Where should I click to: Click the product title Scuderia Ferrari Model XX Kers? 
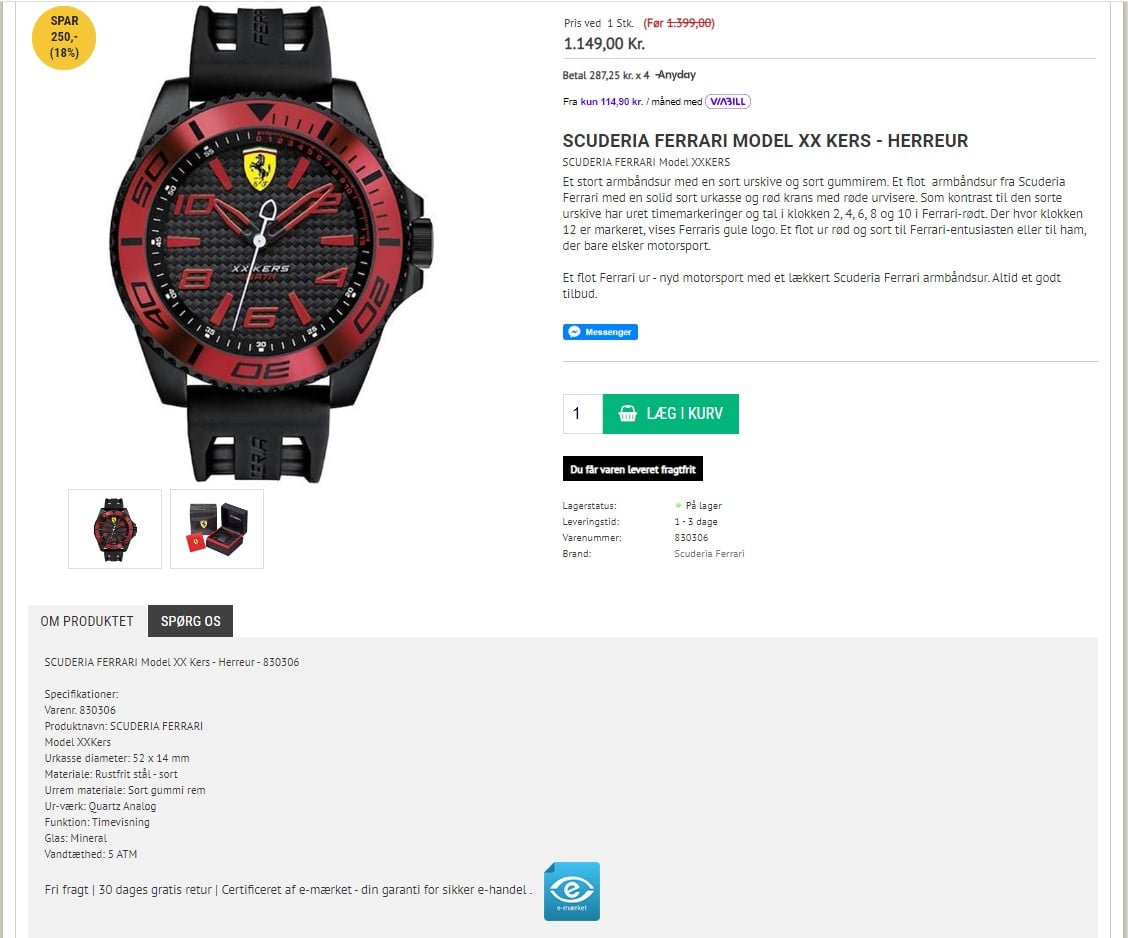tap(765, 141)
